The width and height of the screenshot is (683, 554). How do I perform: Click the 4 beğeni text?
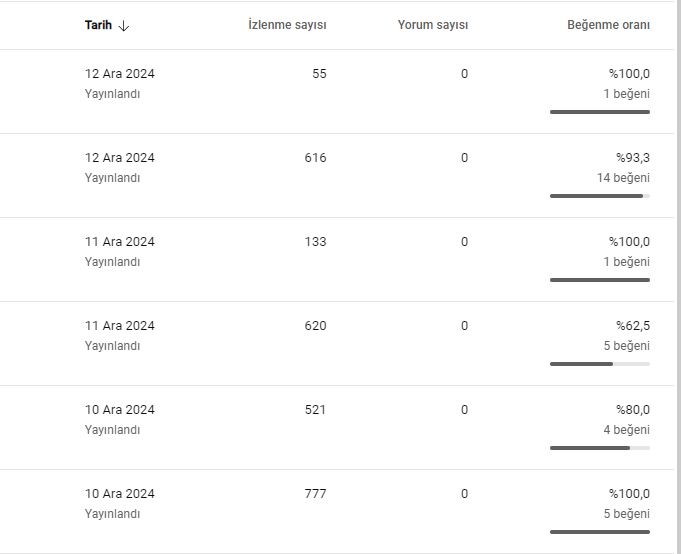point(626,430)
